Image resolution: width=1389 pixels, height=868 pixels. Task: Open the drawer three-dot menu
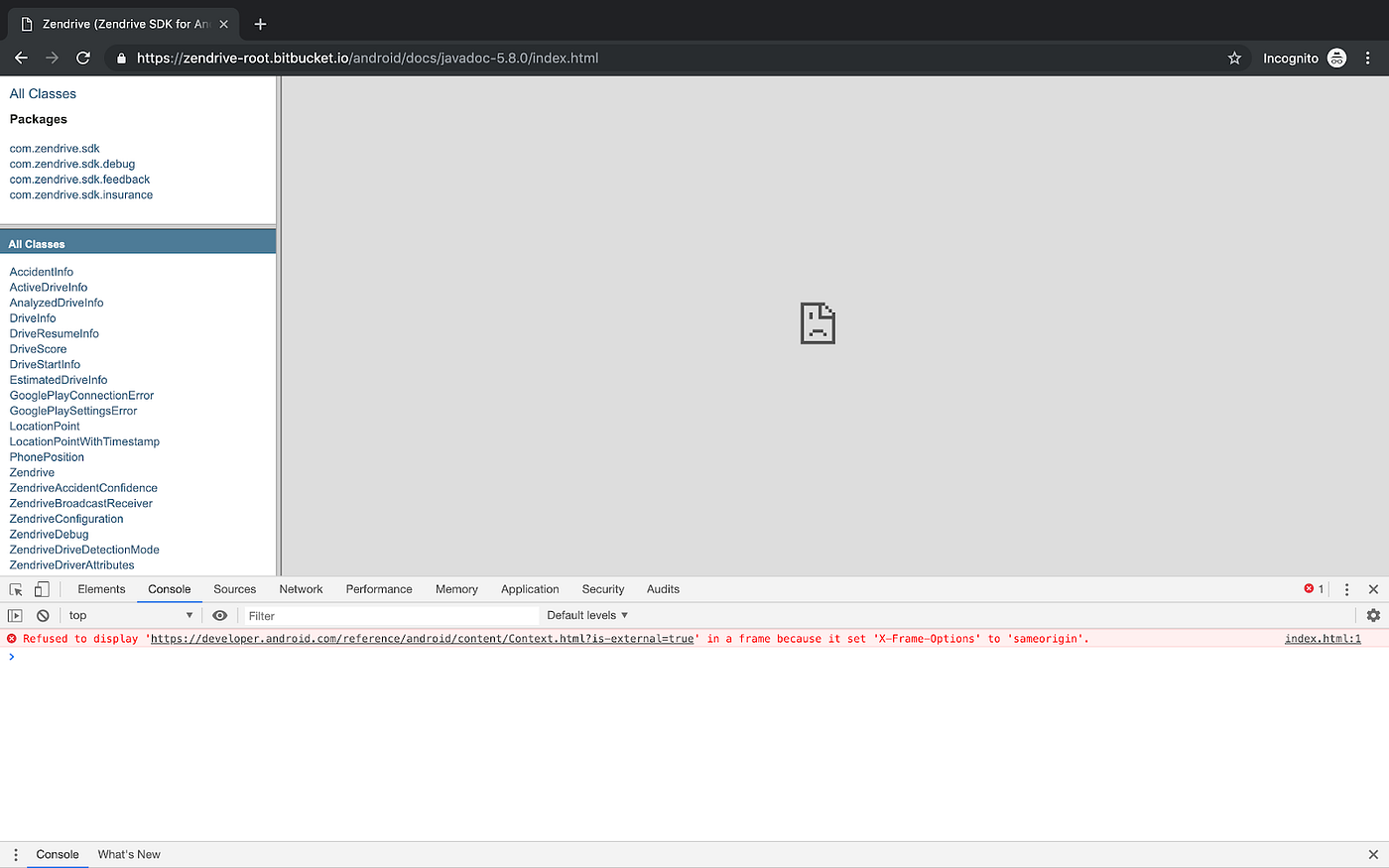tap(15, 854)
